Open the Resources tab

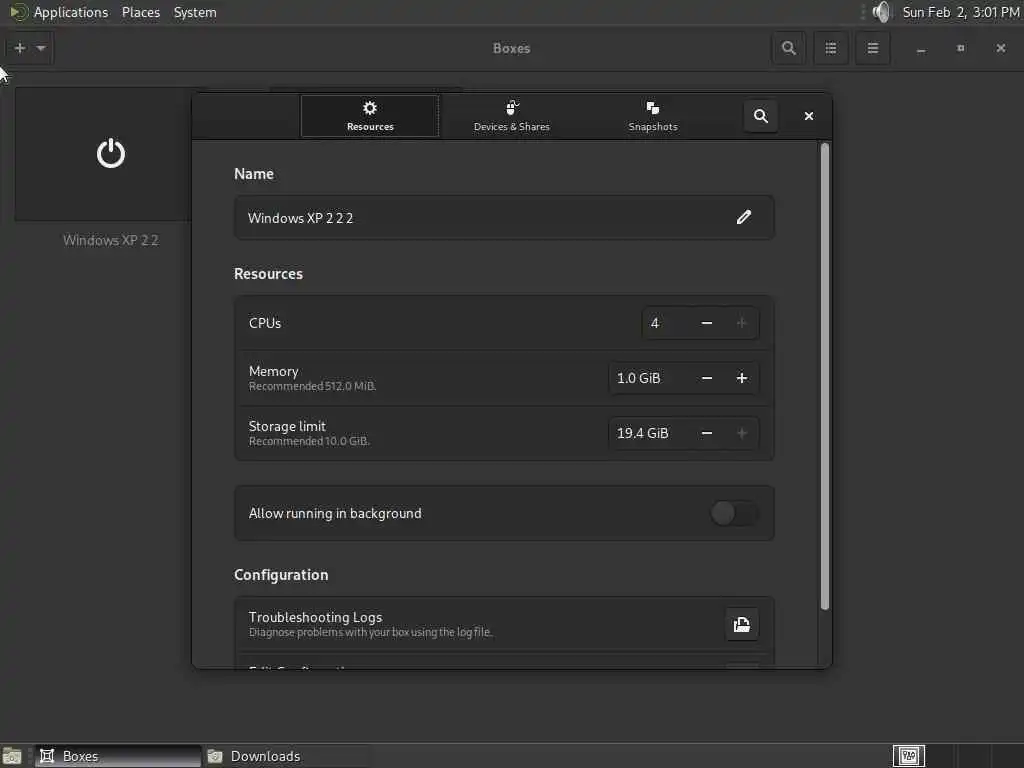click(370, 116)
